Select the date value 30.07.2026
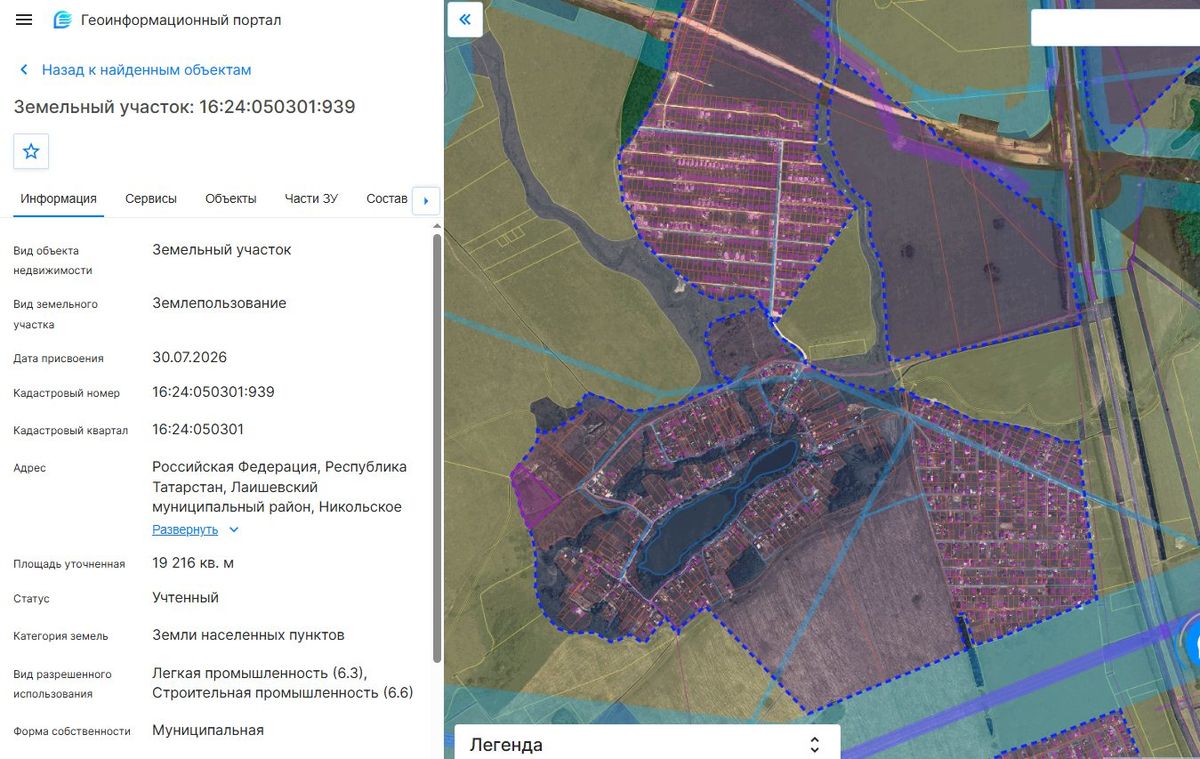Viewport: 1200px width, 759px height. (x=189, y=357)
